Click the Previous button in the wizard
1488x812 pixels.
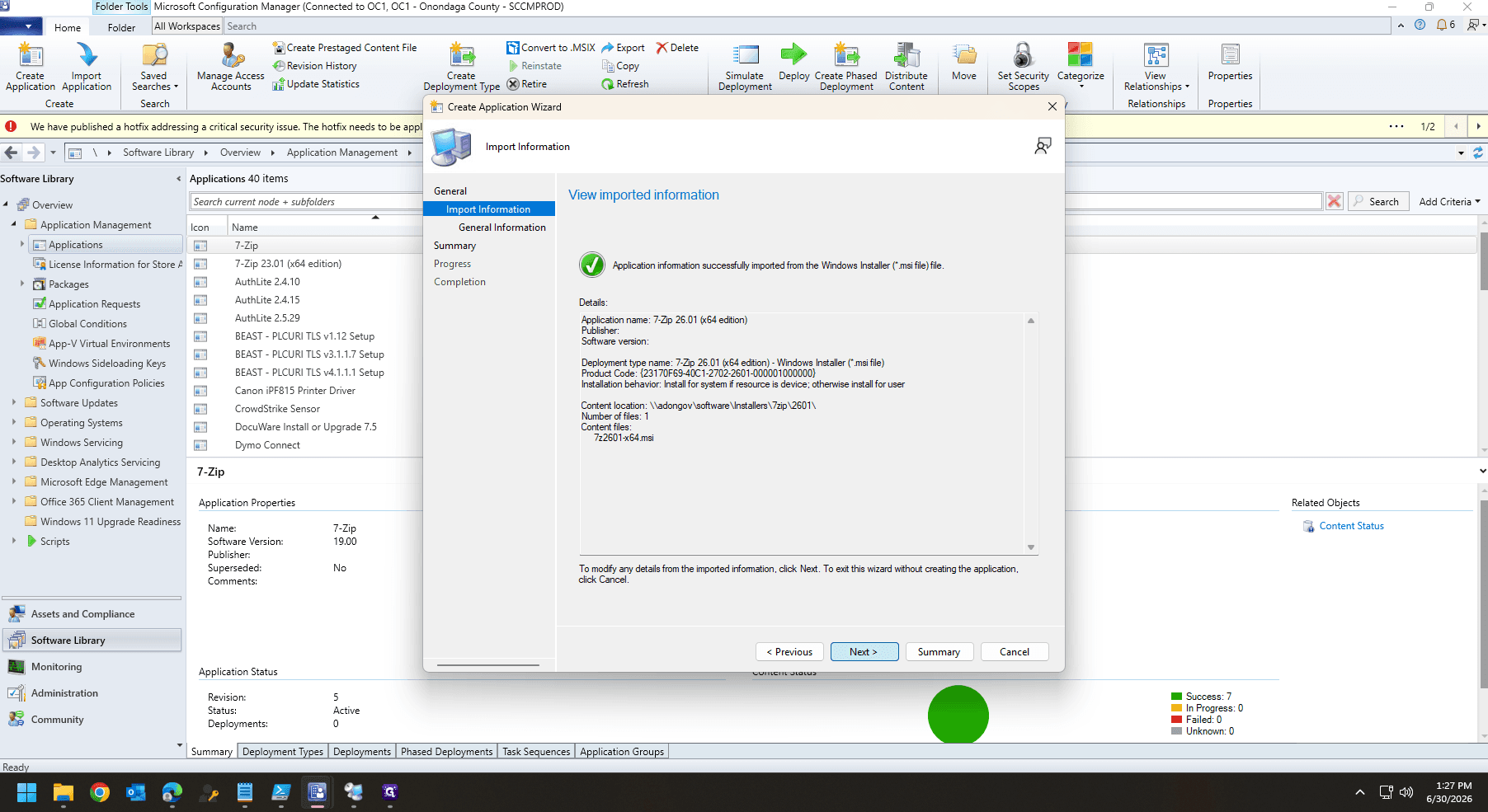pos(789,652)
